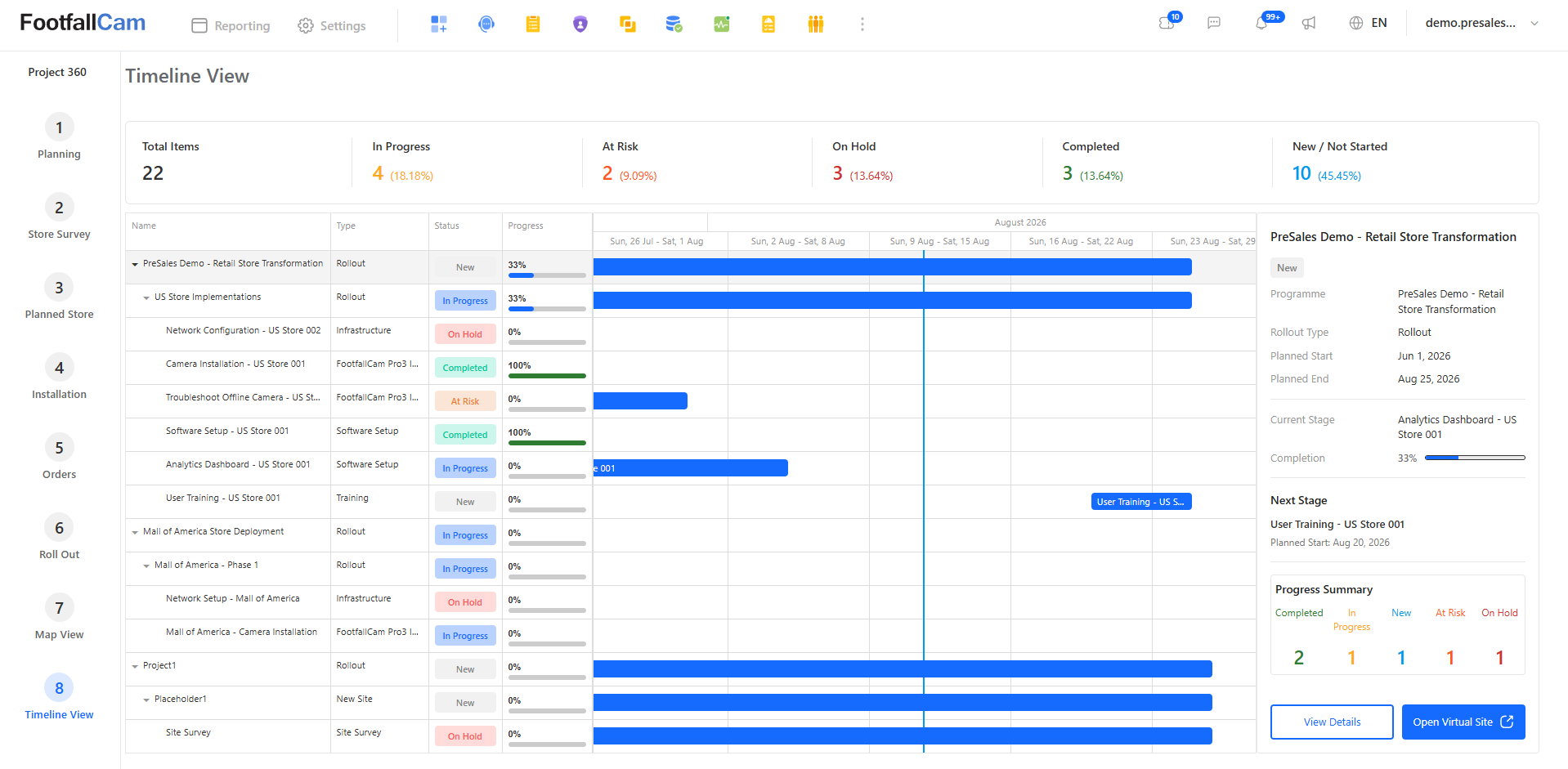1568x769 pixels.
Task: Select the Analytics Dashboard timeline bar
Action: [x=691, y=467]
